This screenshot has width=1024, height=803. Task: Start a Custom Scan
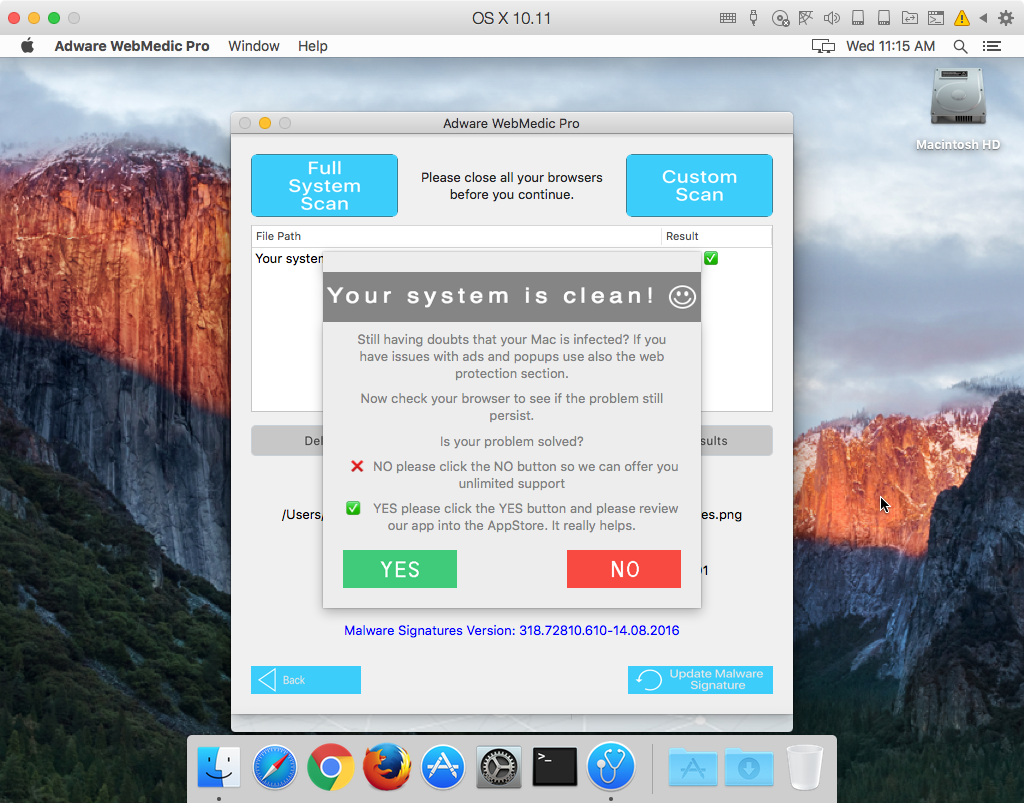click(x=699, y=186)
